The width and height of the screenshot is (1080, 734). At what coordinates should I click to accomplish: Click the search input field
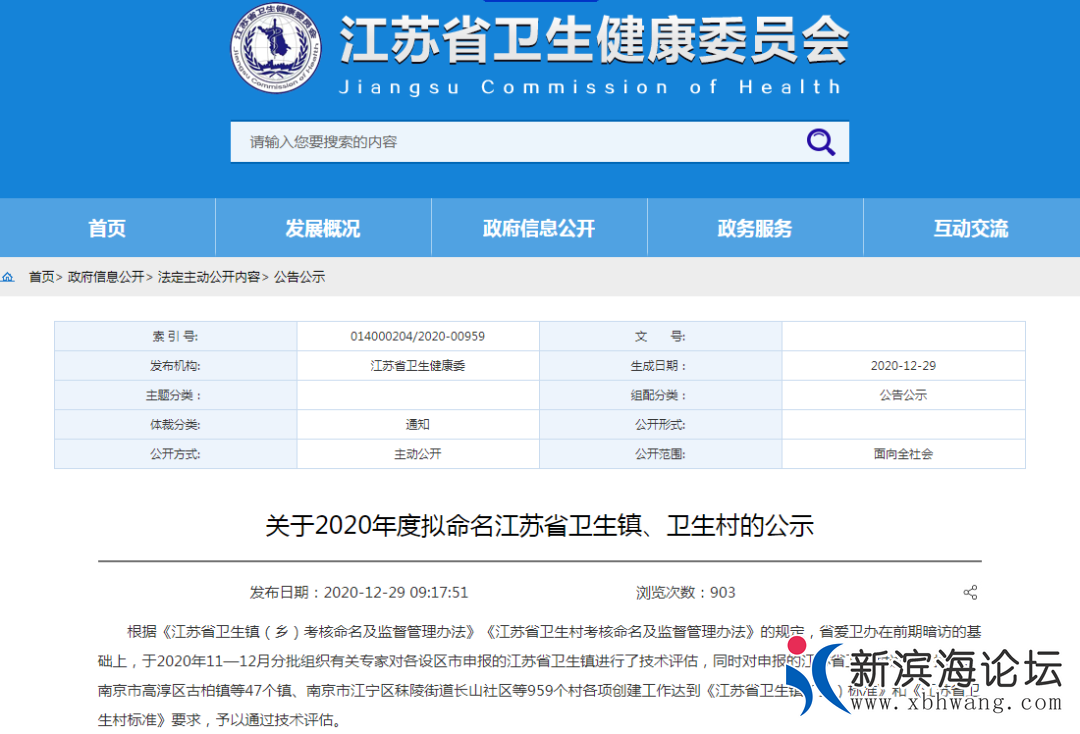click(500, 141)
